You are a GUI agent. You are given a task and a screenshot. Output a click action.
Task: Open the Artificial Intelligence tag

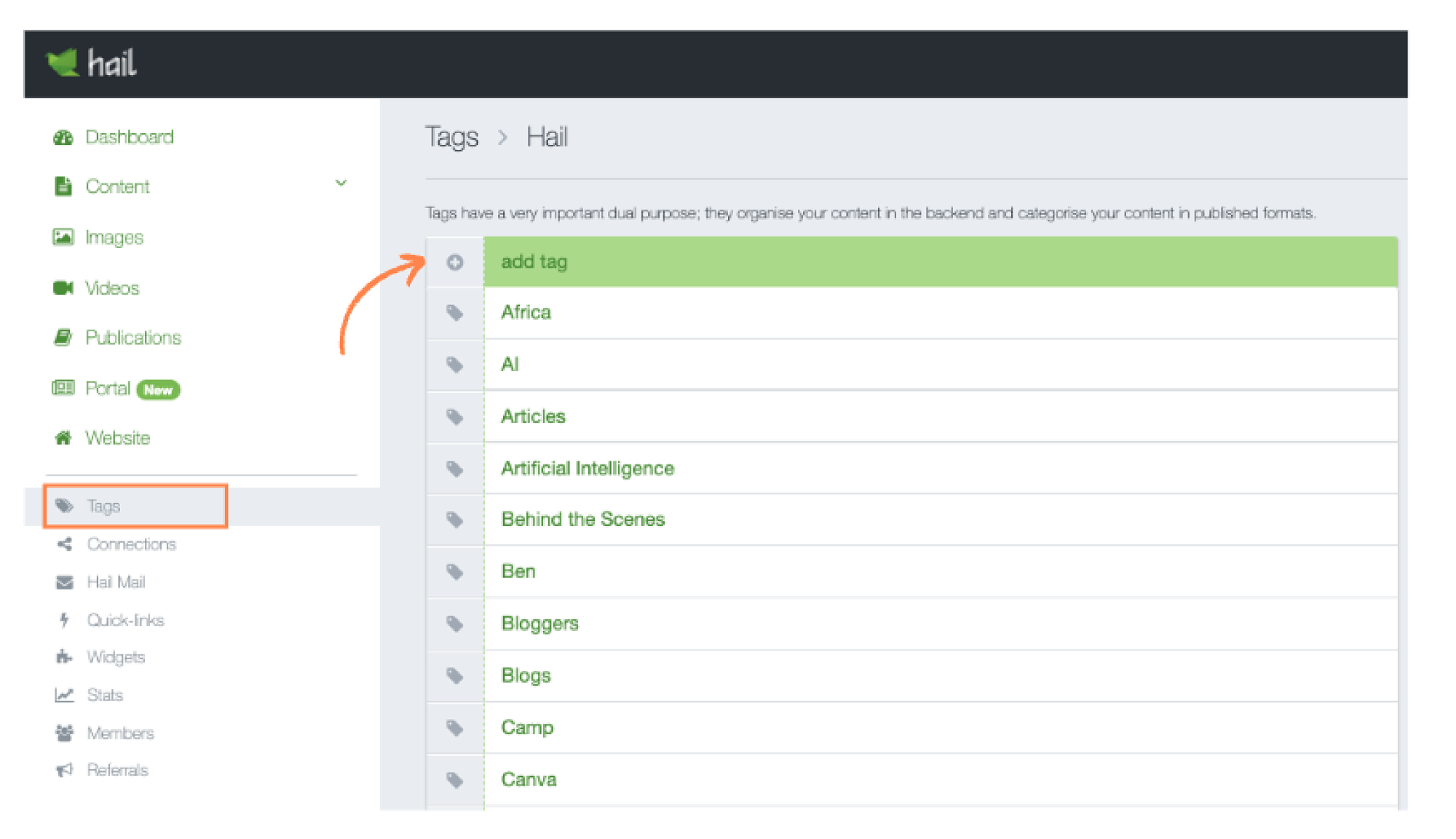pyautogui.click(x=587, y=468)
